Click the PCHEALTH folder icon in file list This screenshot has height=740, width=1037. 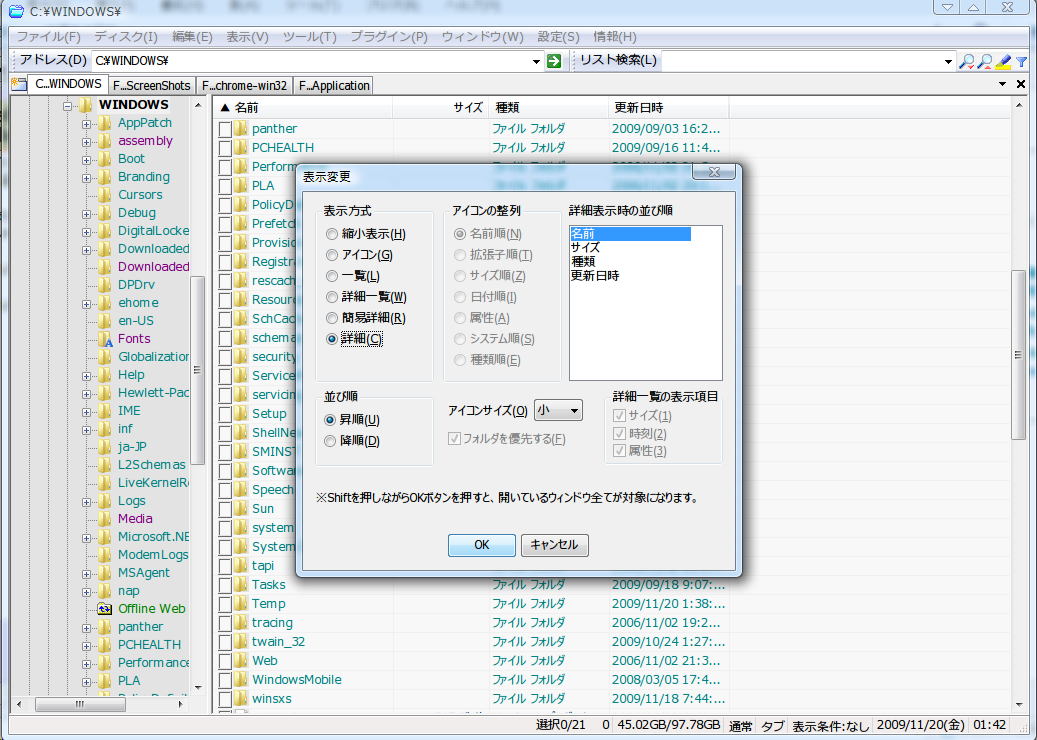click(x=241, y=147)
